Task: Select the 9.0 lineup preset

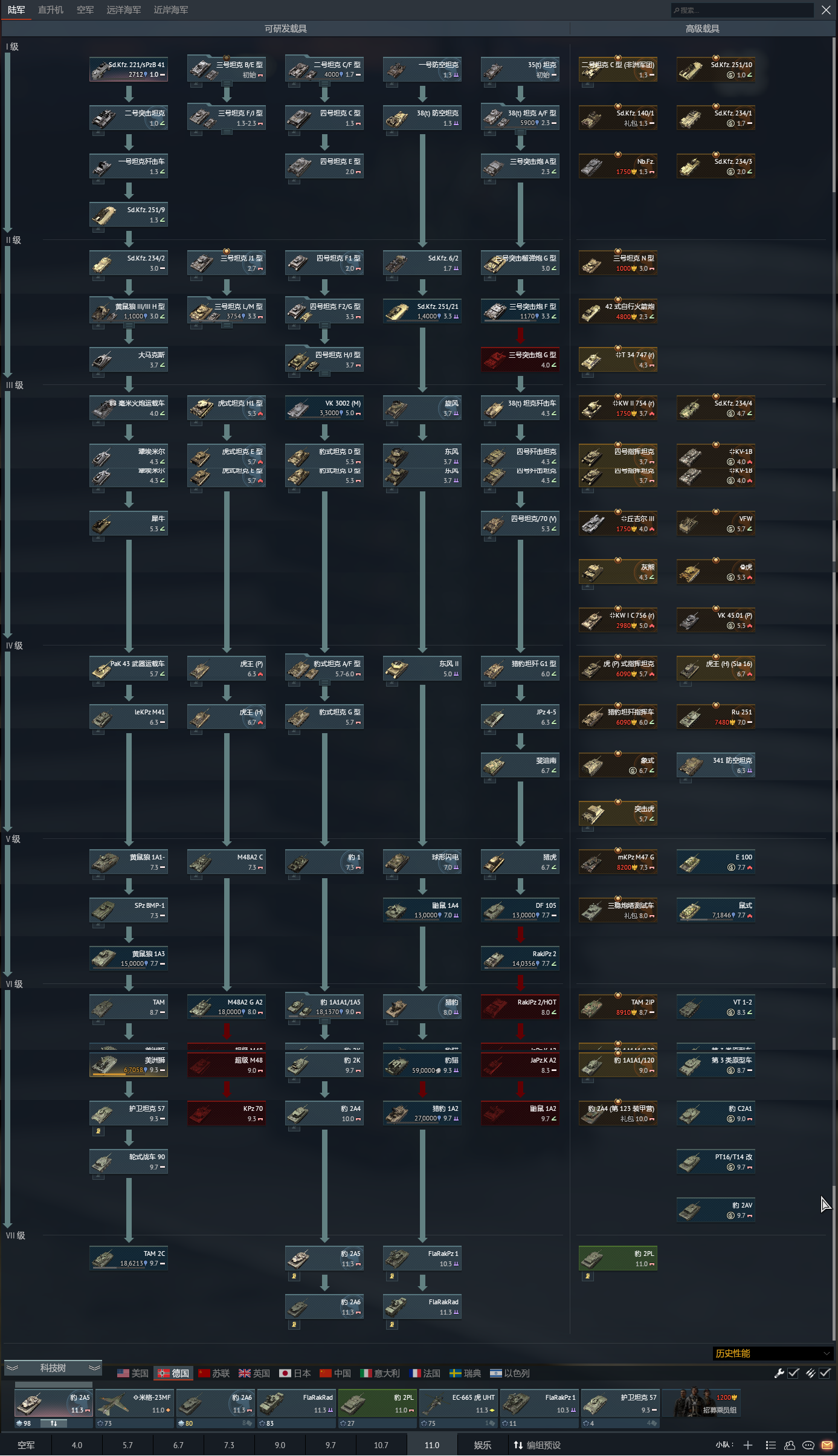Action: click(280, 1445)
